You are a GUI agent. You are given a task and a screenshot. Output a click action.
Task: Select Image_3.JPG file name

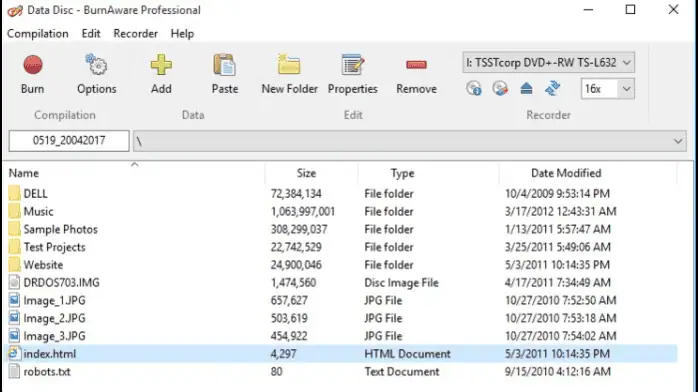click(x=54, y=336)
